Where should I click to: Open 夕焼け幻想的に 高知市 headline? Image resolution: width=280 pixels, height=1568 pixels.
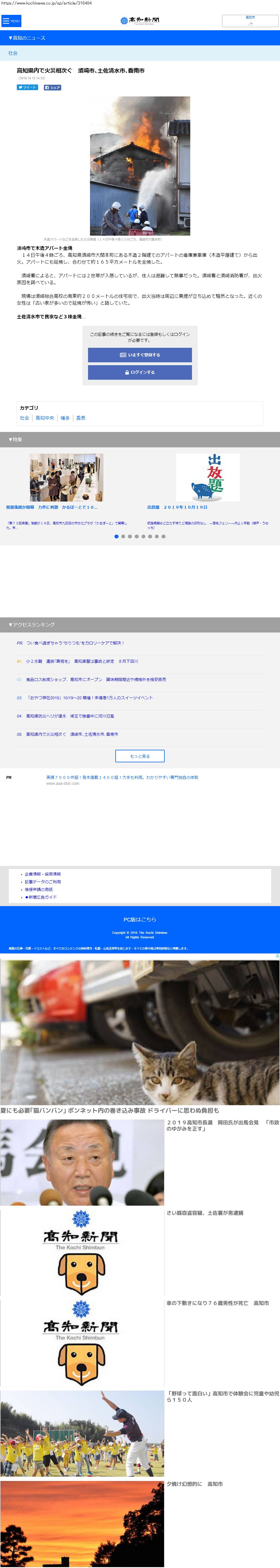(194, 1484)
